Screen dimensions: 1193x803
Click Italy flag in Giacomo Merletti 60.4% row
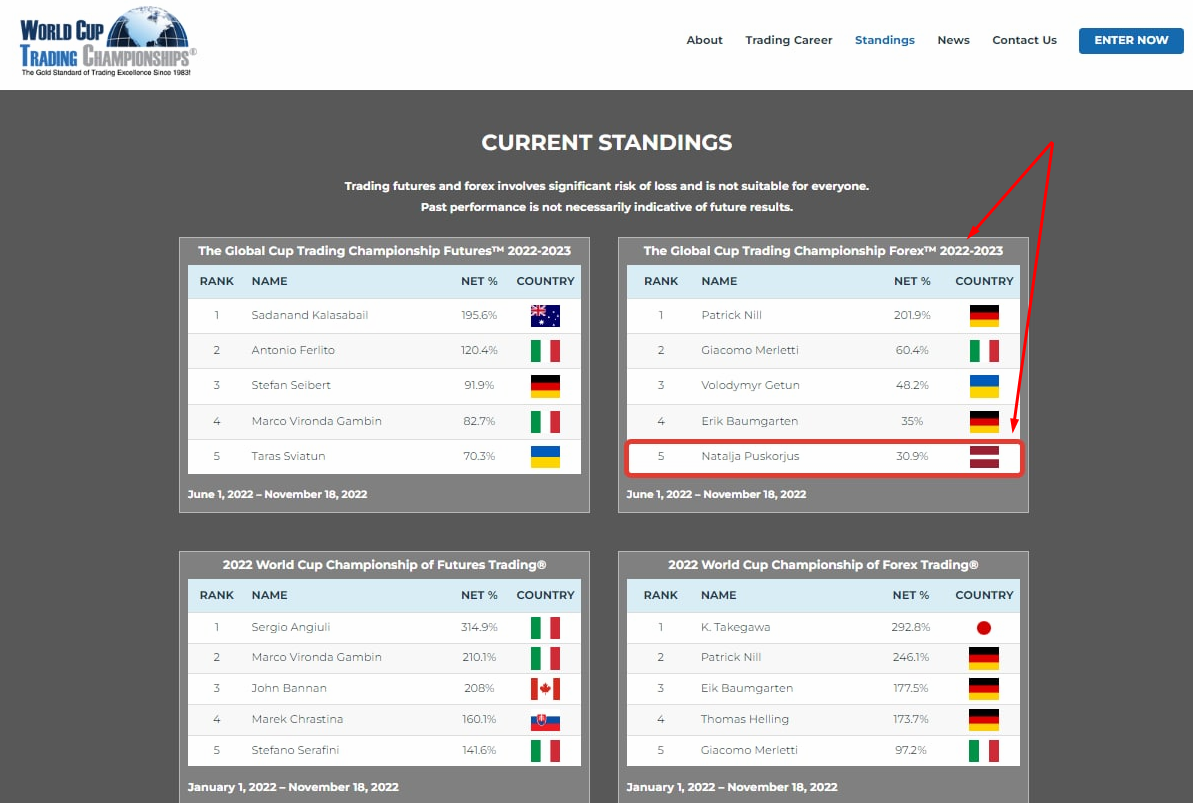click(984, 351)
